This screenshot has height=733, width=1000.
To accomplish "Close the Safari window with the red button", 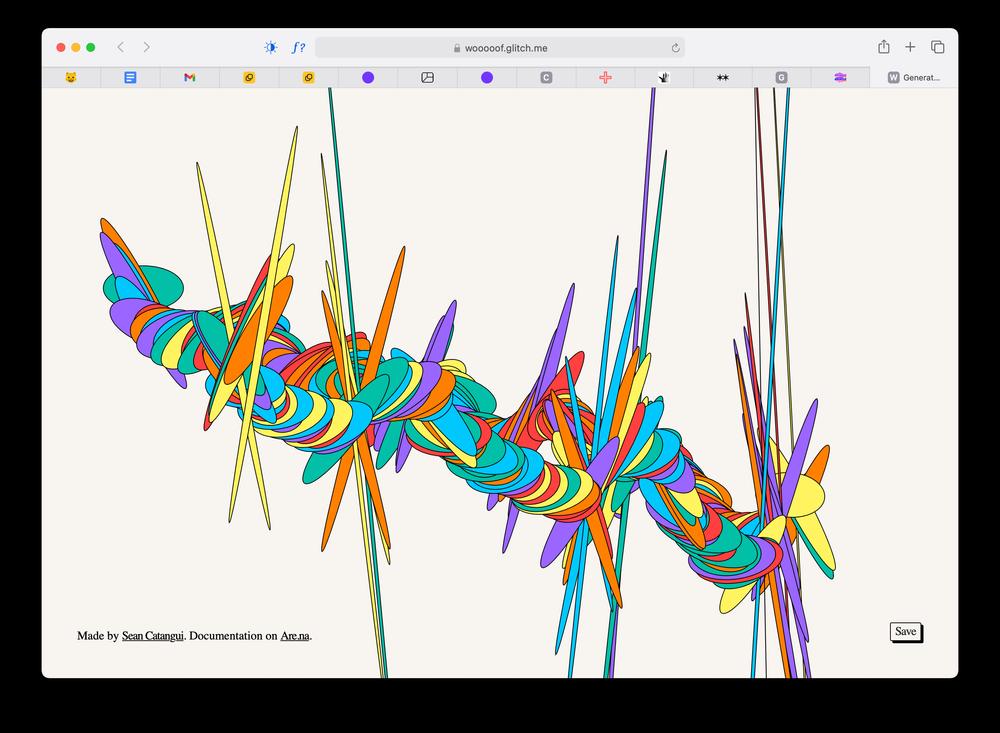I will pos(61,47).
